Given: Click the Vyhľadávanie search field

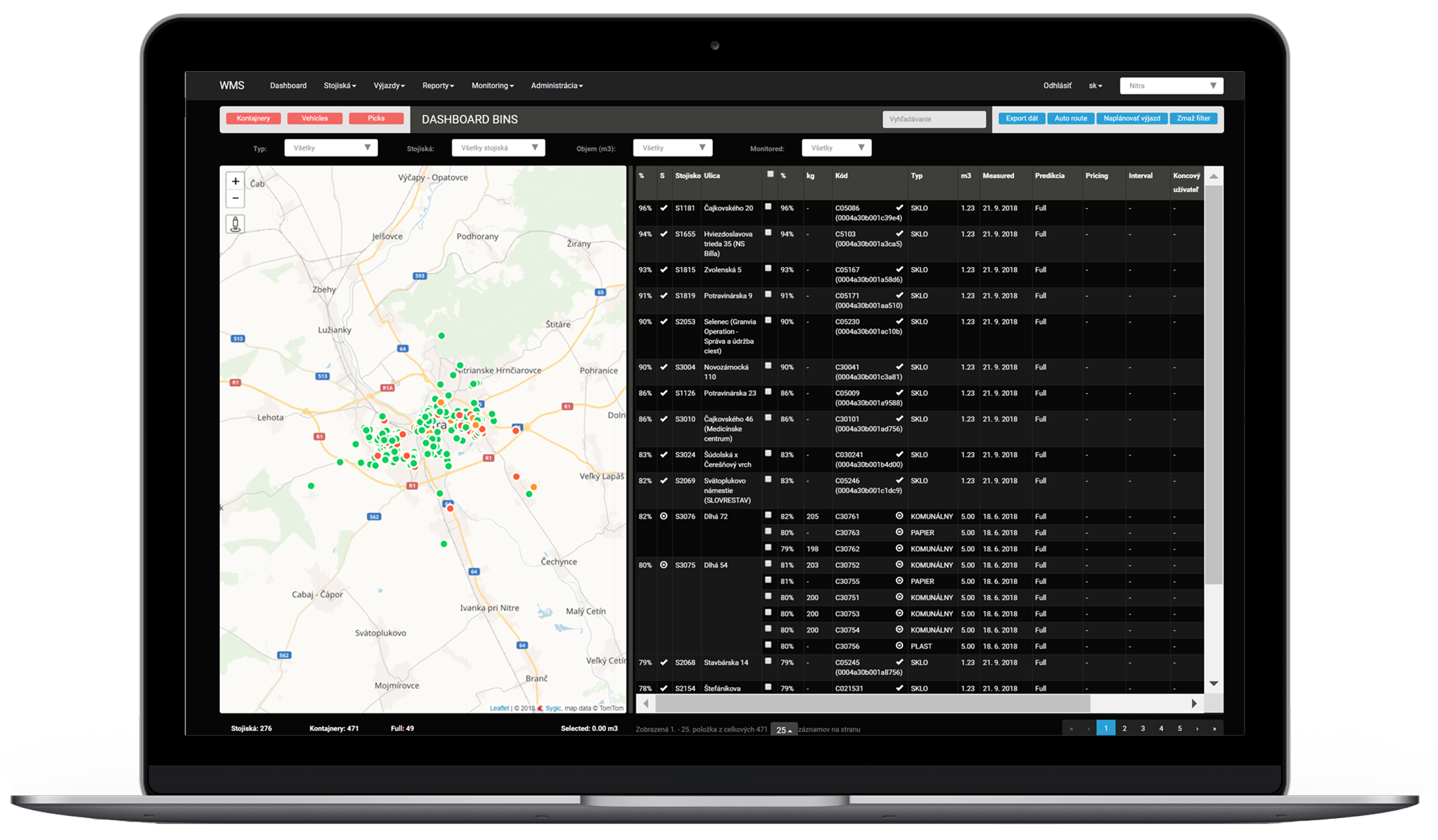Looking at the screenshot, I should coord(934,119).
